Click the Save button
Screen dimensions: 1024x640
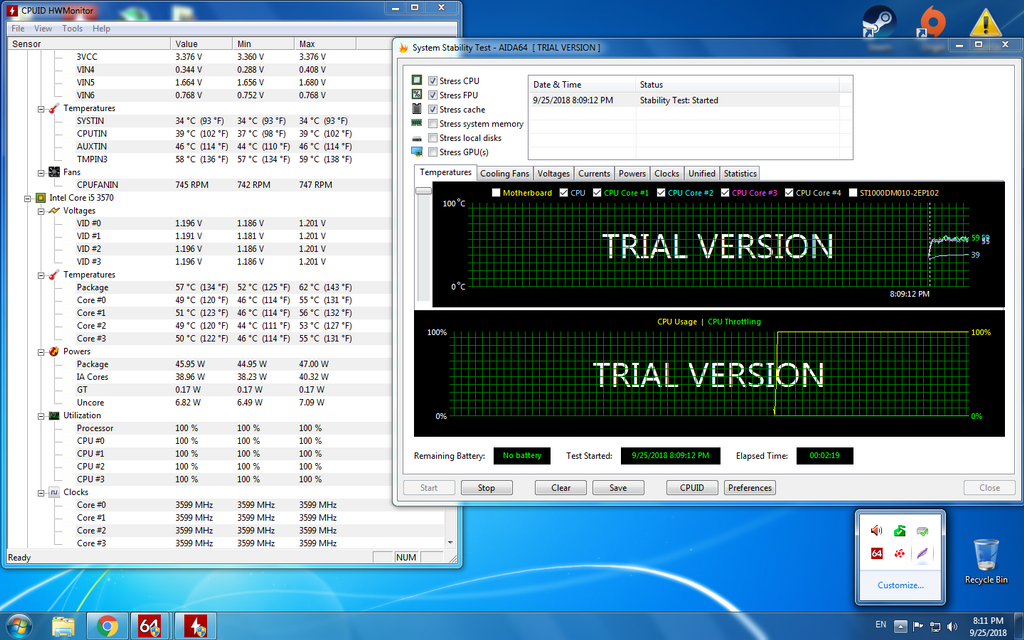618,488
